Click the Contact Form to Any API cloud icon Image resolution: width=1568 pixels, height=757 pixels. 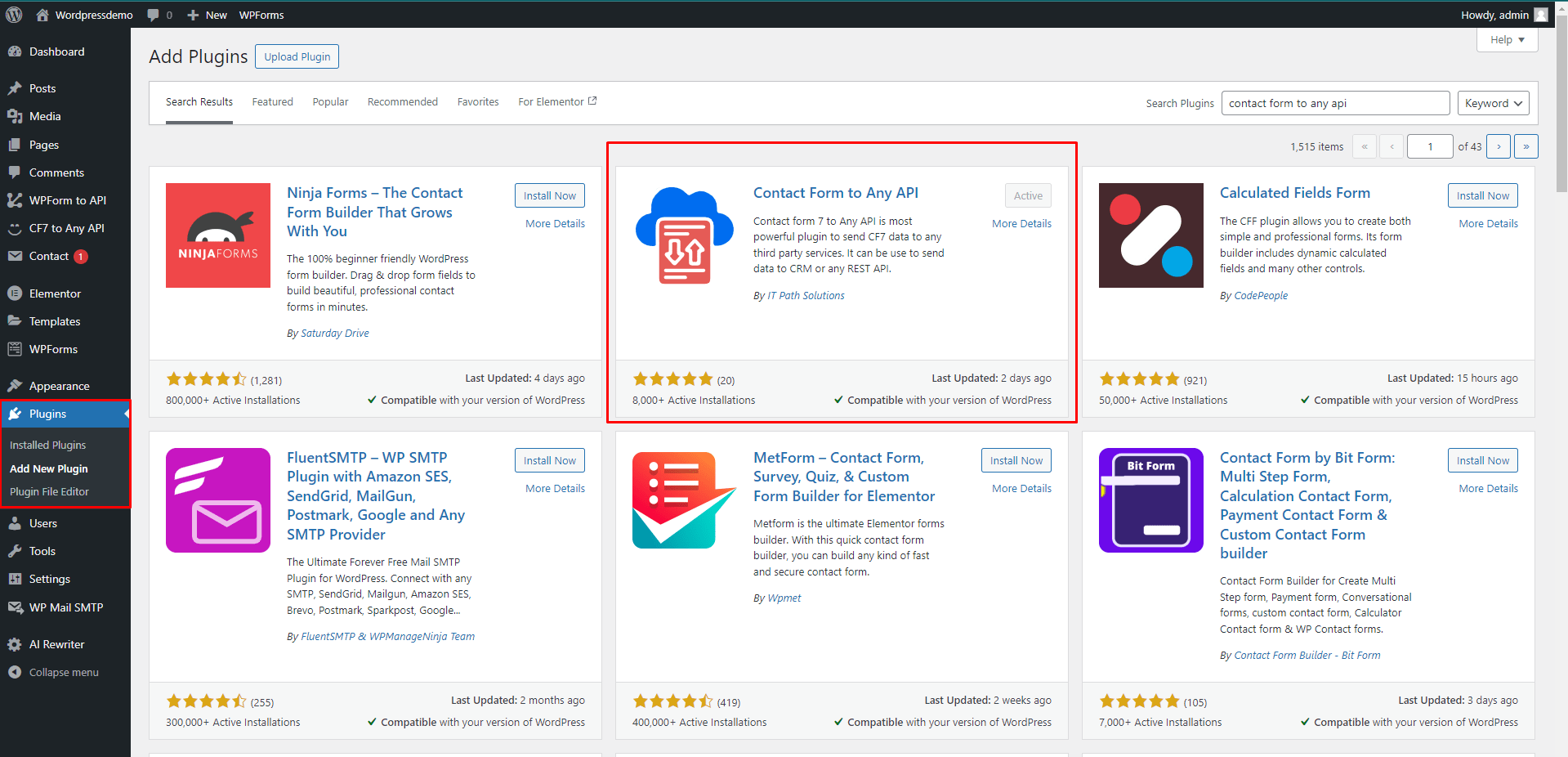click(x=685, y=235)
